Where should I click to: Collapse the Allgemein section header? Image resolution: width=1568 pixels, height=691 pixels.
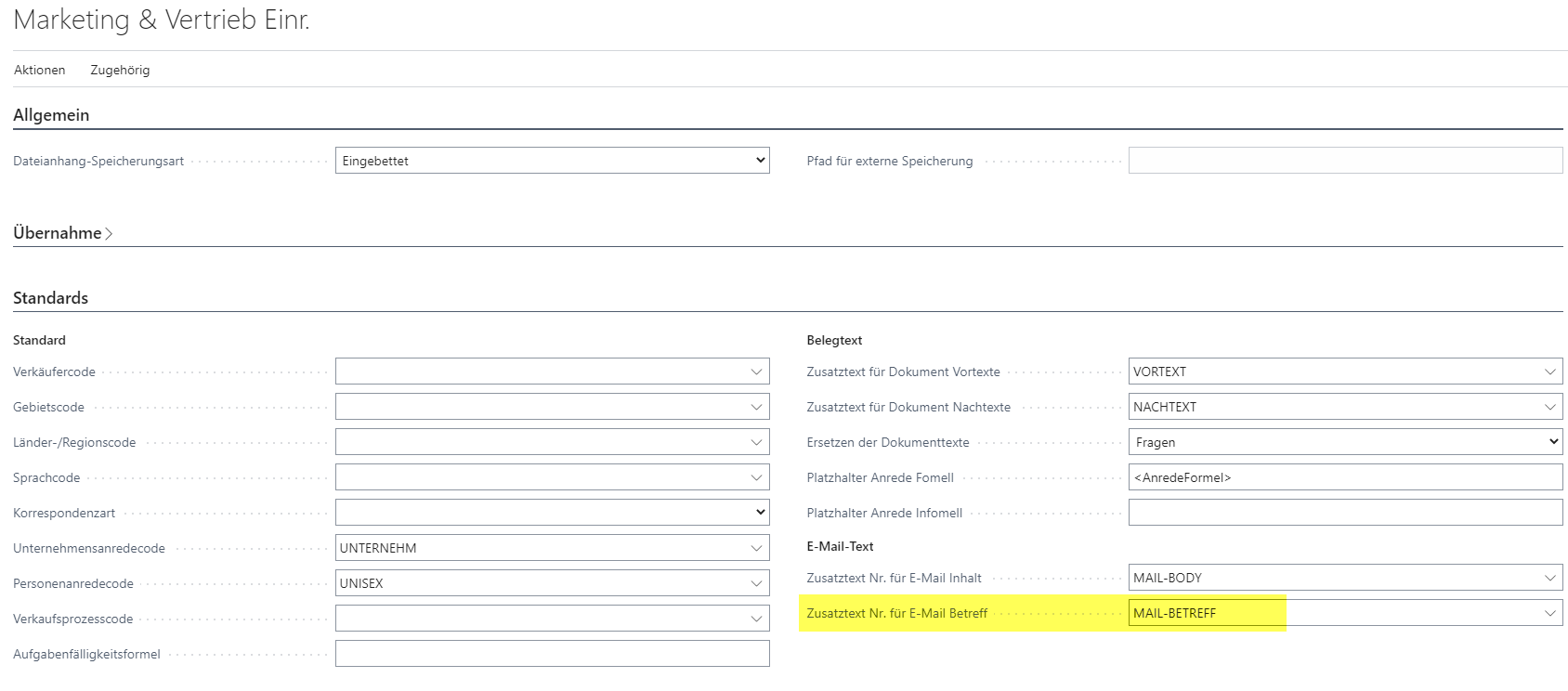coord(51,115)
